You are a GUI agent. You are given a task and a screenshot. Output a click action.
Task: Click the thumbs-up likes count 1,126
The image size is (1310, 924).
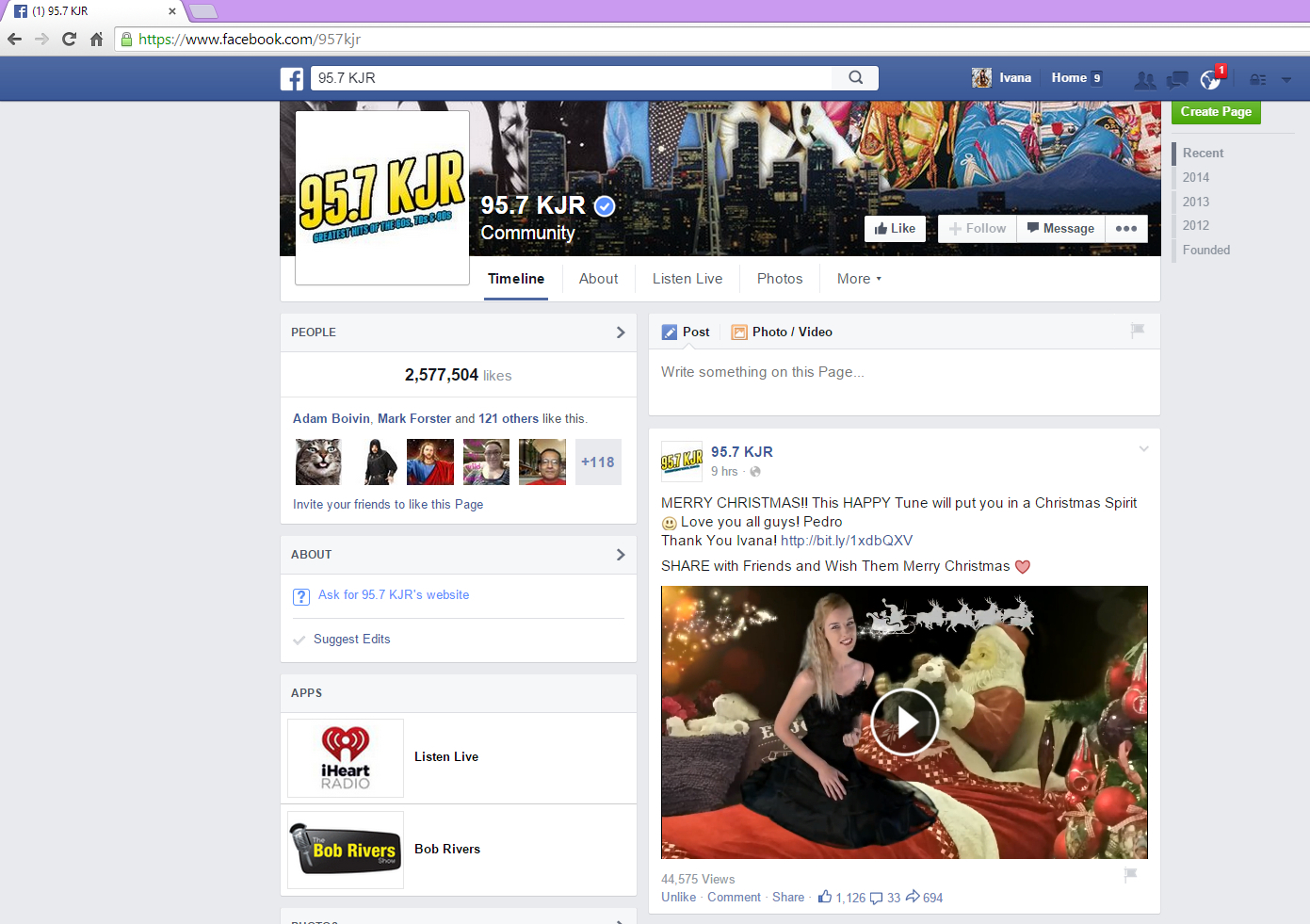(x=842, y=898)
